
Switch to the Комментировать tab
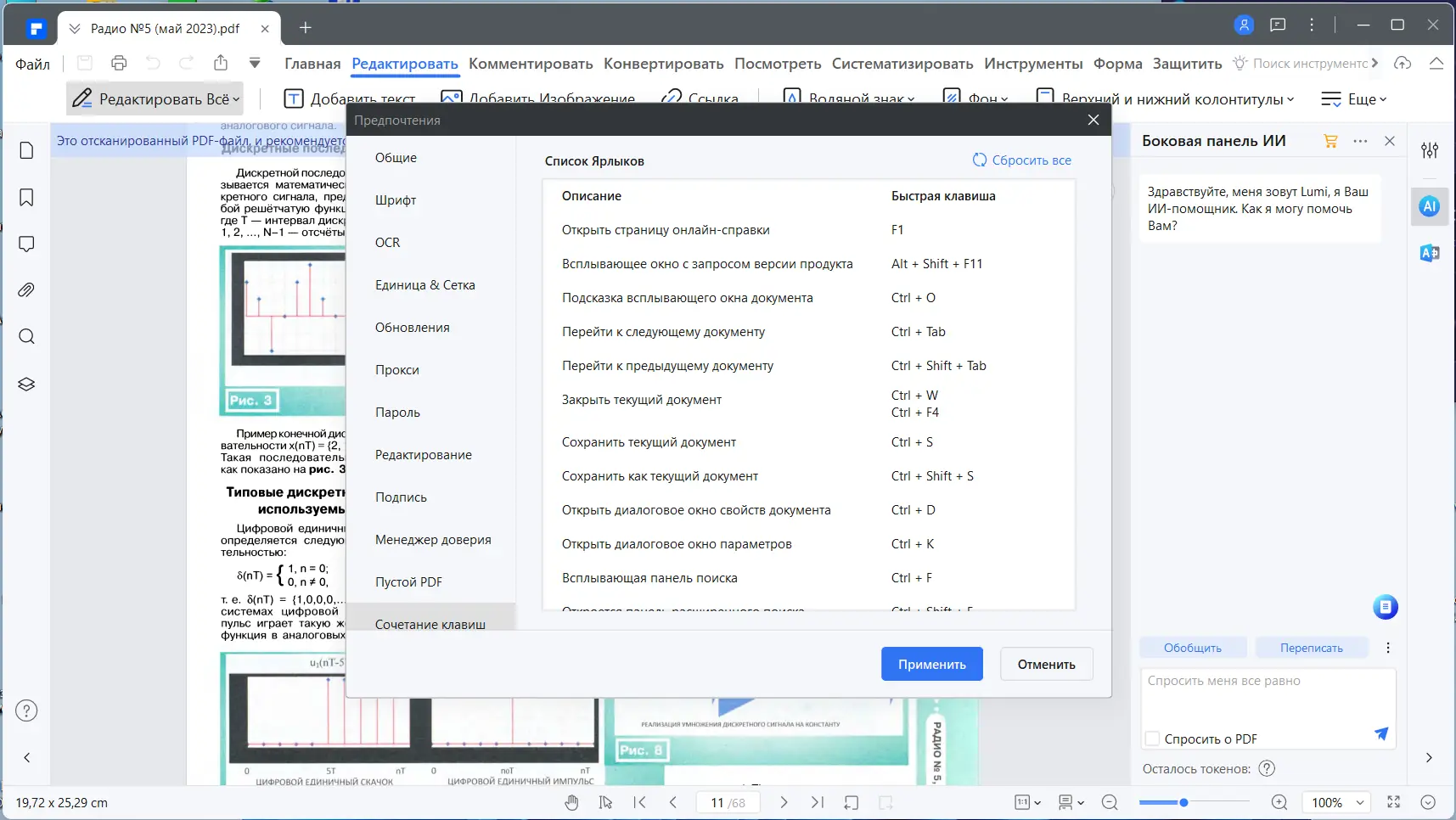[531, 64]
